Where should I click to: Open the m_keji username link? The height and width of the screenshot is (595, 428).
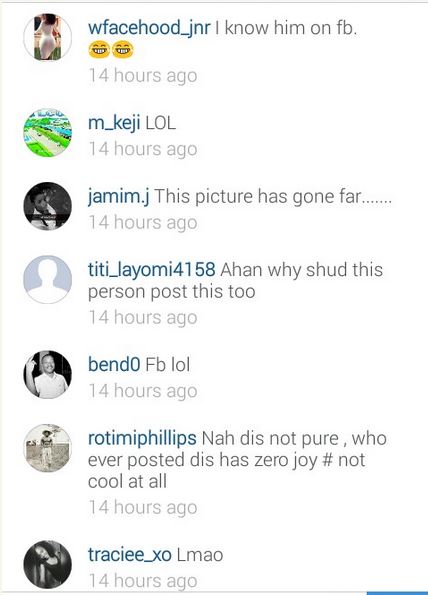point(114,124)
